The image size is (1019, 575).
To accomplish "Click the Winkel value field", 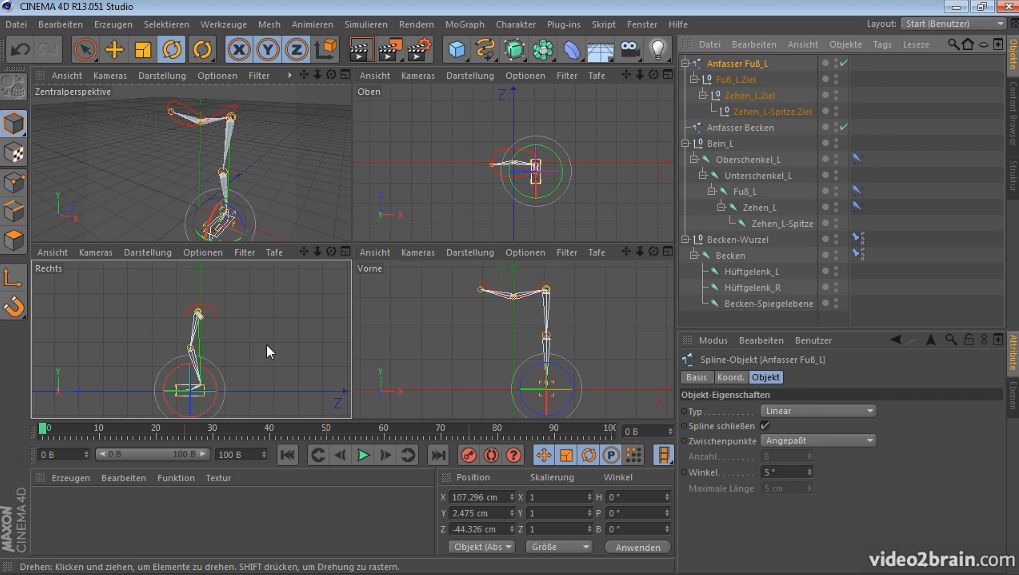I will (x=787, y=472).
